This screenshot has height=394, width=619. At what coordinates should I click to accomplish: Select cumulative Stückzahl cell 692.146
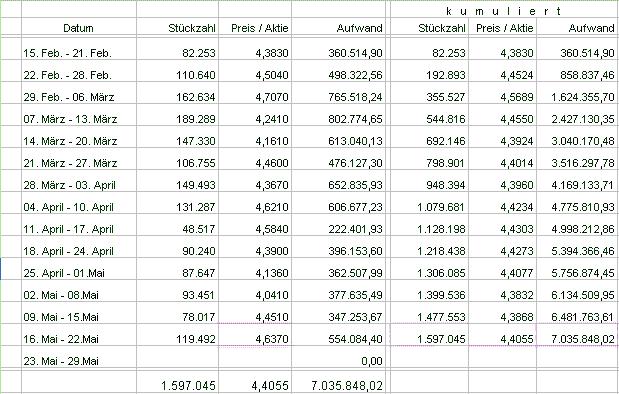(430, 141)
